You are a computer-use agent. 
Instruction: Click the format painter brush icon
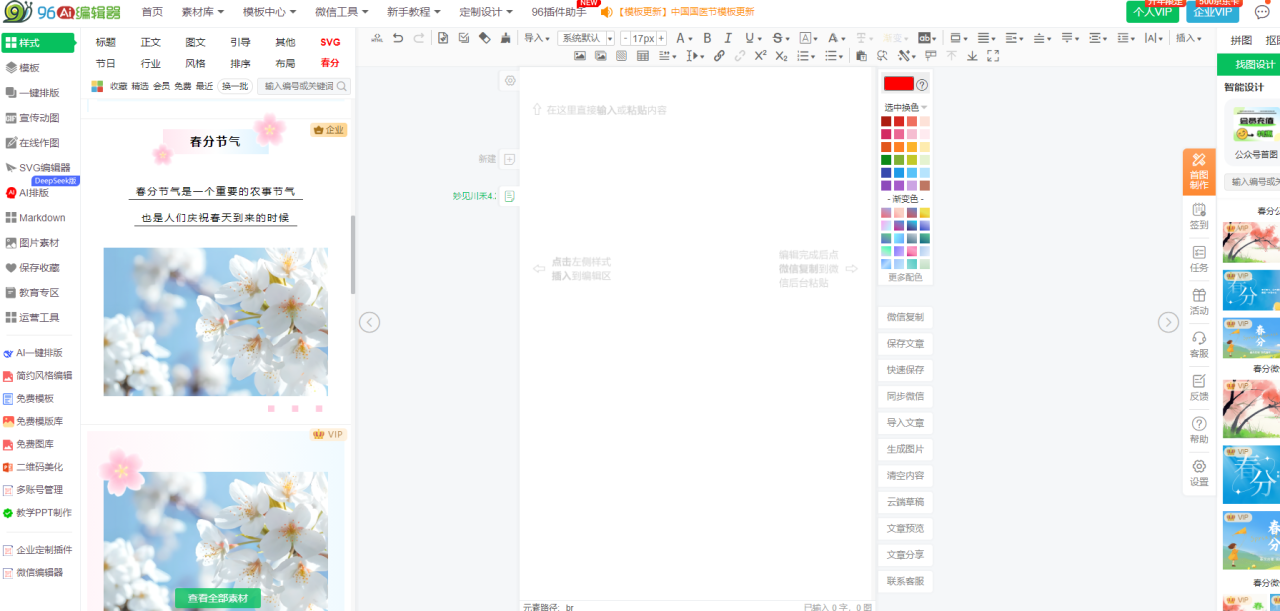(505, 38)
